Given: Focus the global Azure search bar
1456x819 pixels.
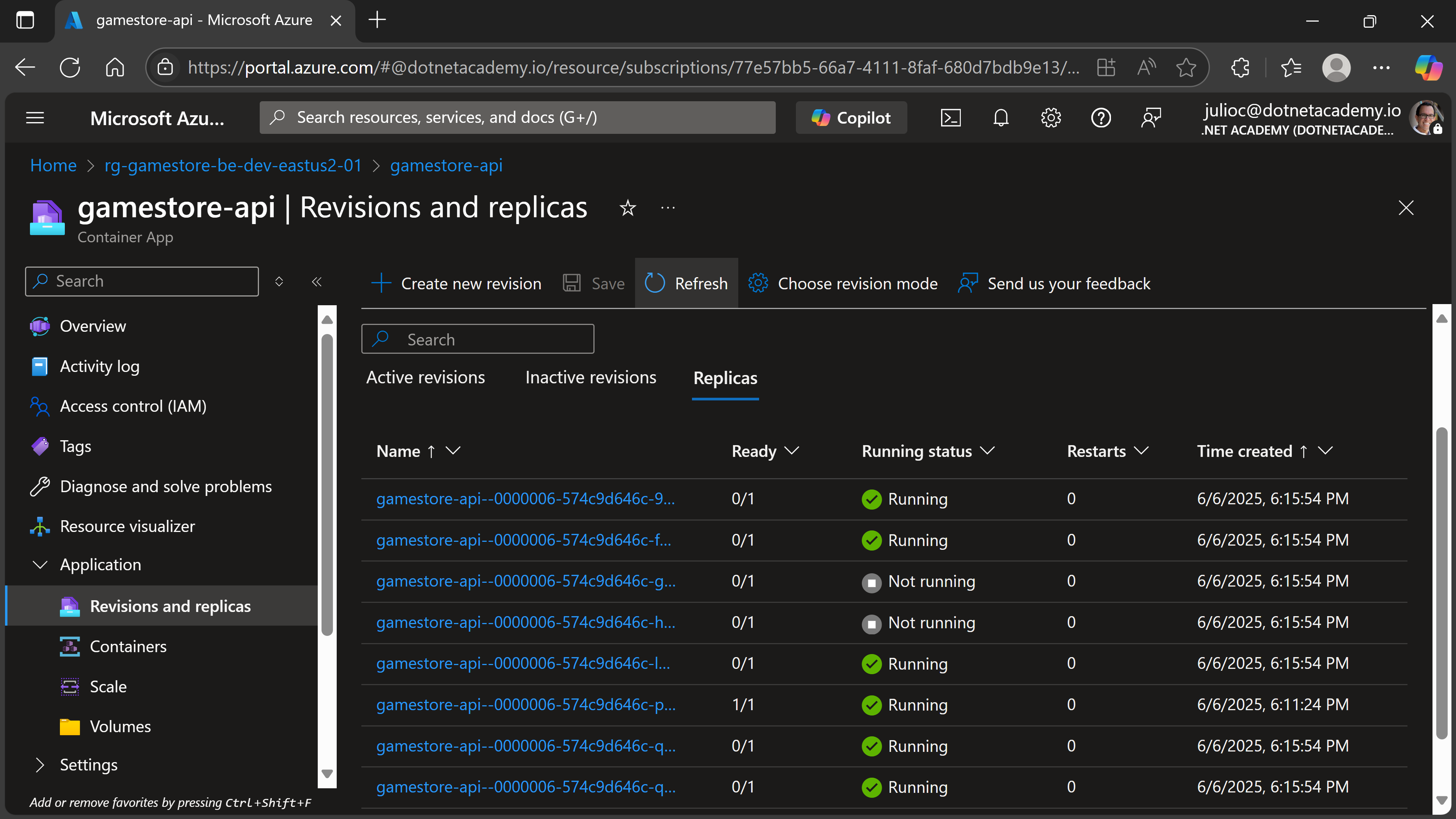Looking at the screenshot, I should tap(517, 118).
